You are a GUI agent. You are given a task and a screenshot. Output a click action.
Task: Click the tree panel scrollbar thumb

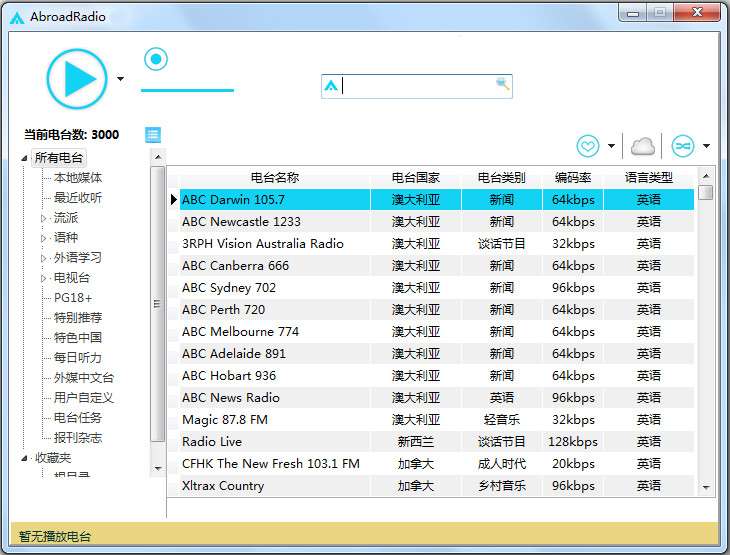[158, 304]
